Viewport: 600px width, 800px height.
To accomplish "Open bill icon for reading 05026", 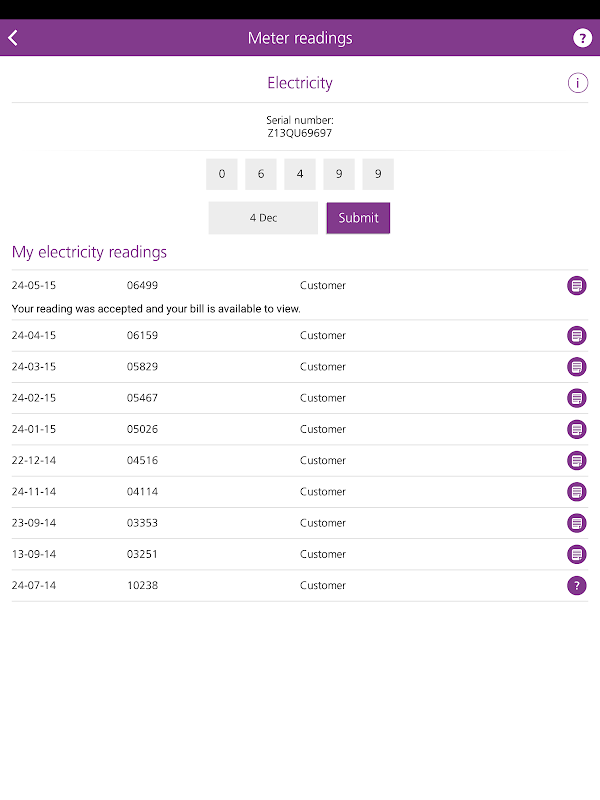I will pos(577,429).
